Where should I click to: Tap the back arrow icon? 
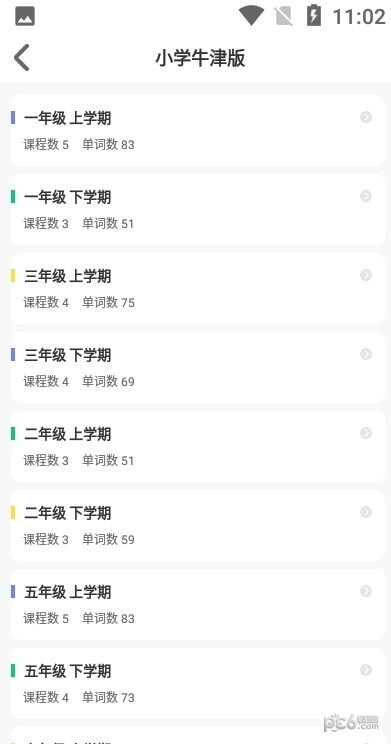tap(21, 57)
